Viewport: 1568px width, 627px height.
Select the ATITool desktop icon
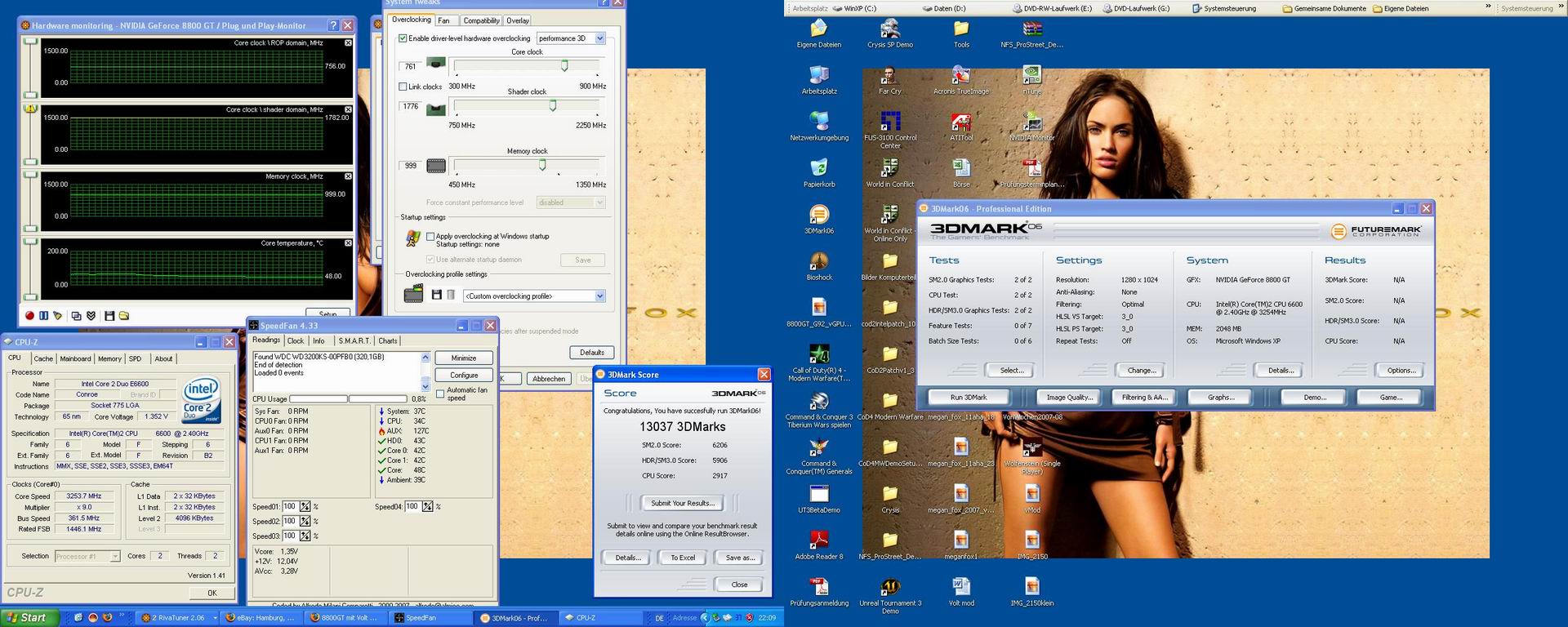coord(961,127)
